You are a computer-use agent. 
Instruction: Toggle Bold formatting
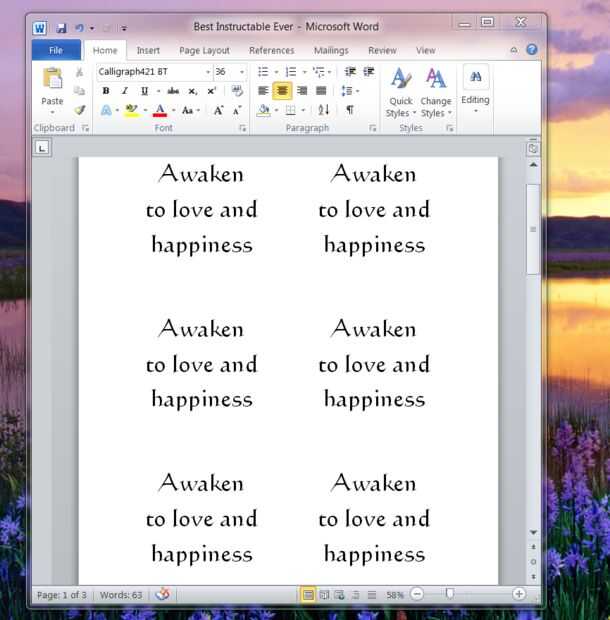click(x=106, y=91)
